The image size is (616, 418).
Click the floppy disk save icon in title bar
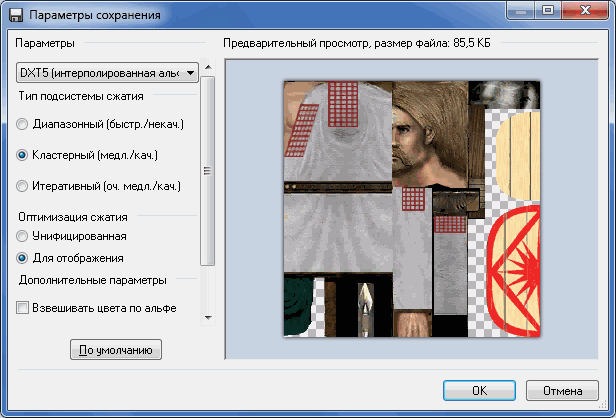pos(16,15)
